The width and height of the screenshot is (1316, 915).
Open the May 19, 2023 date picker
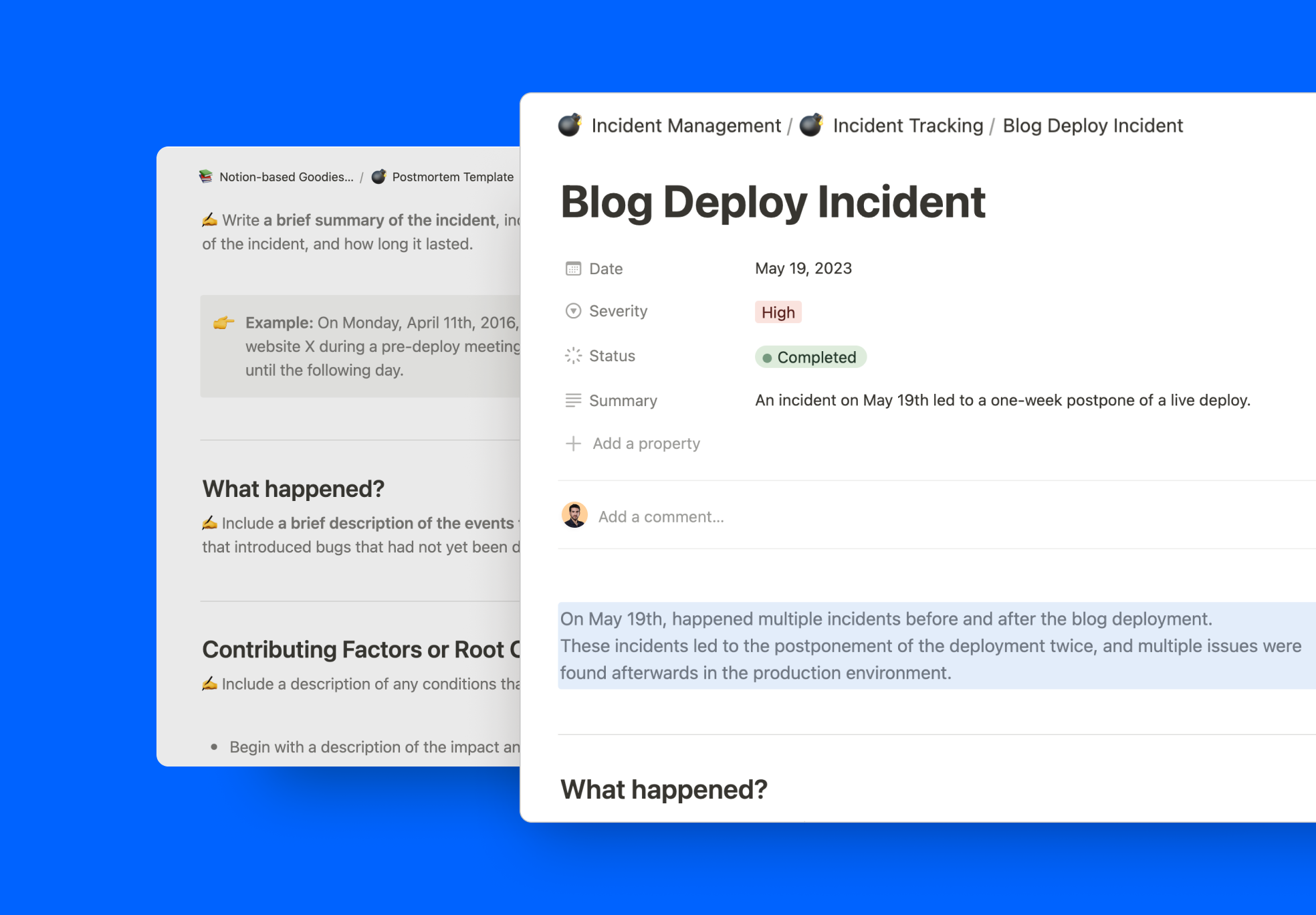(x=803, y=268)
